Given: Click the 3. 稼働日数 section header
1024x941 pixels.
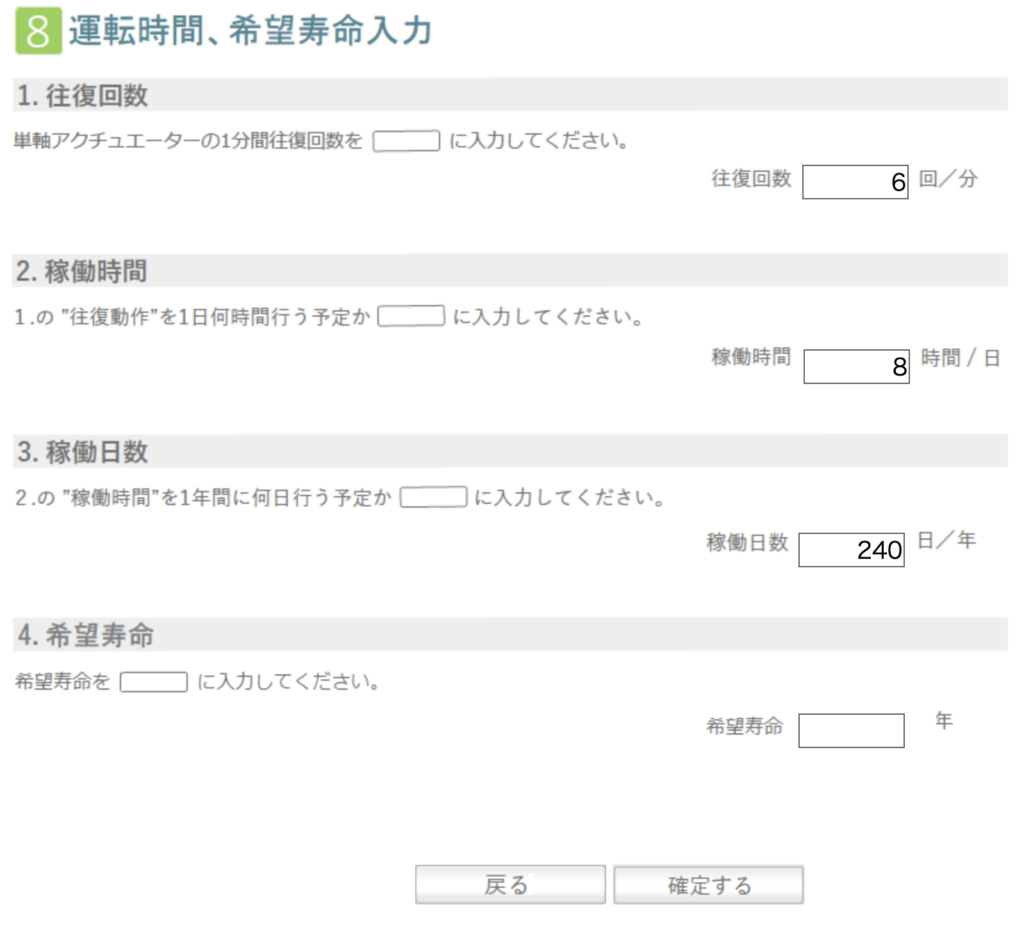Looking at the screenshot, I should pyautogui.click(x=510, y=451).
